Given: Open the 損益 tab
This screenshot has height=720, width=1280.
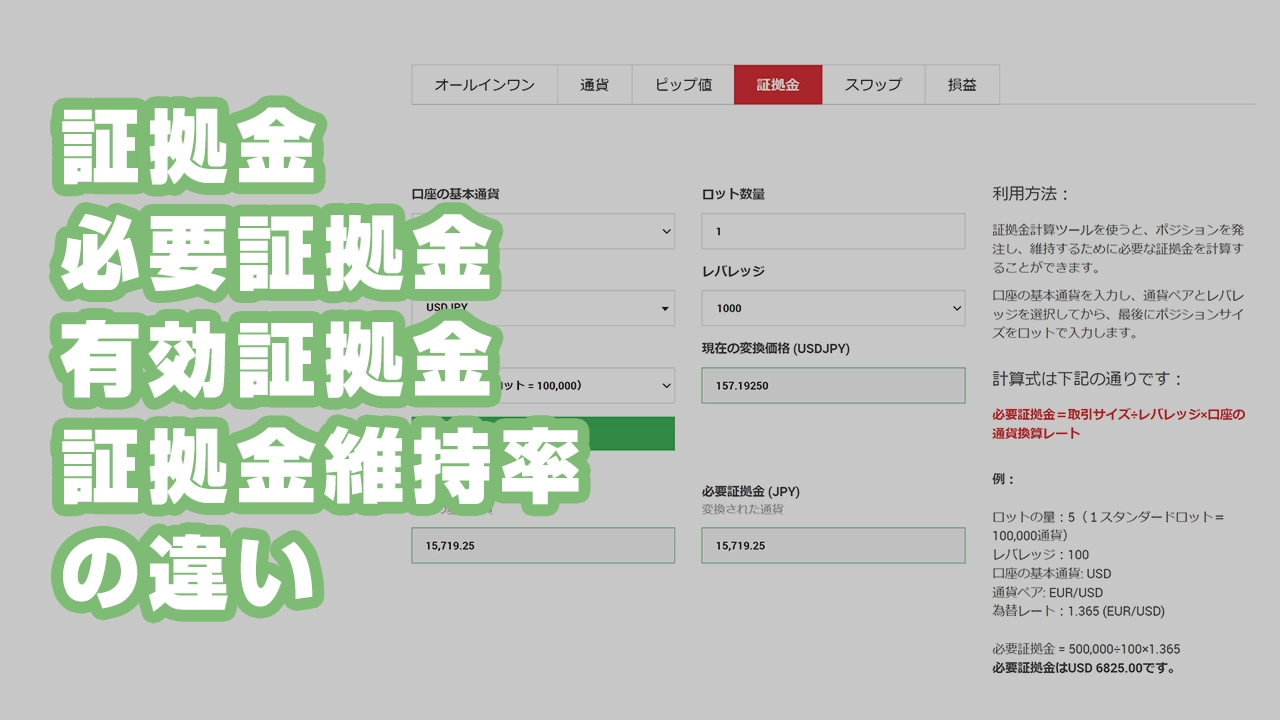Looking at the screenshot, I should pos(962,85).
